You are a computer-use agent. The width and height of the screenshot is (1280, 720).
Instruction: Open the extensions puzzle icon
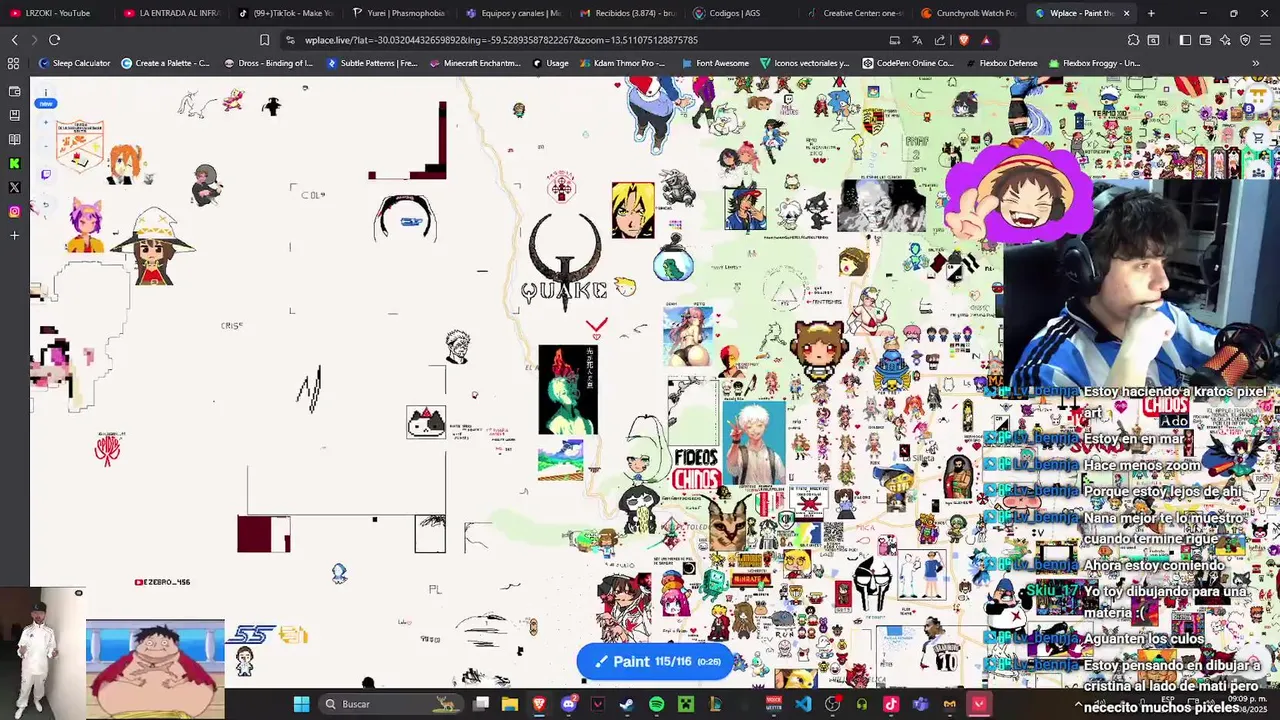(x=1133, y=40)
